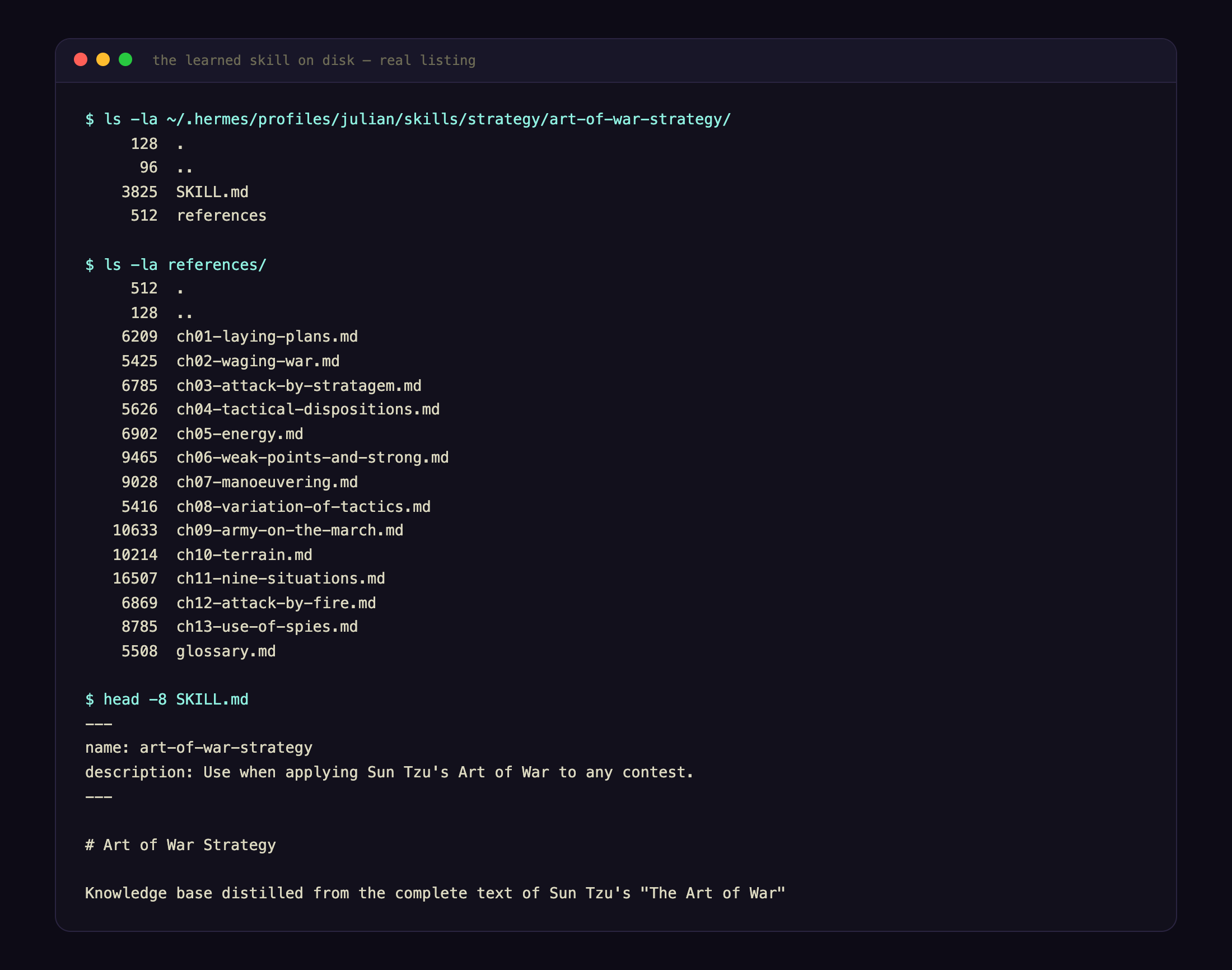Click the yellow minimize window button
This screenshot has width=1232, height=970.
[x=103, y=59]
